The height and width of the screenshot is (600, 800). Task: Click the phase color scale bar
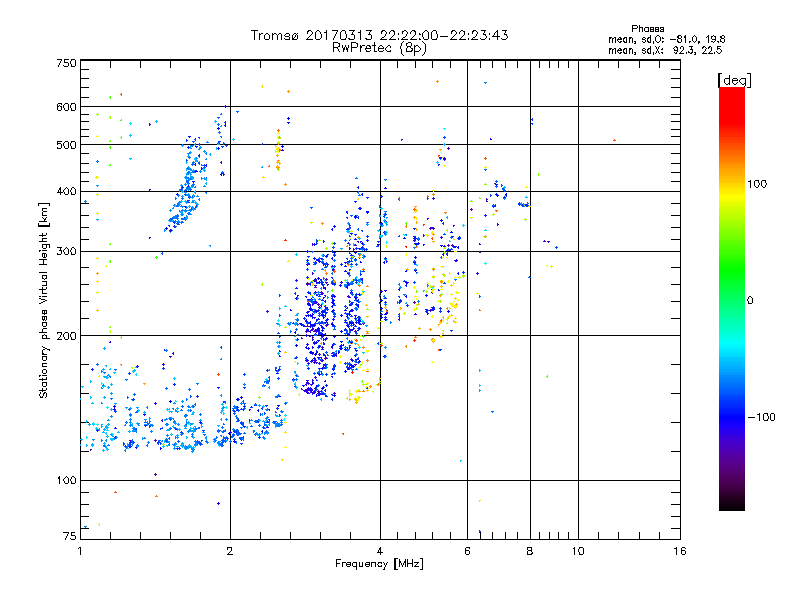click(x=732, y=299)
